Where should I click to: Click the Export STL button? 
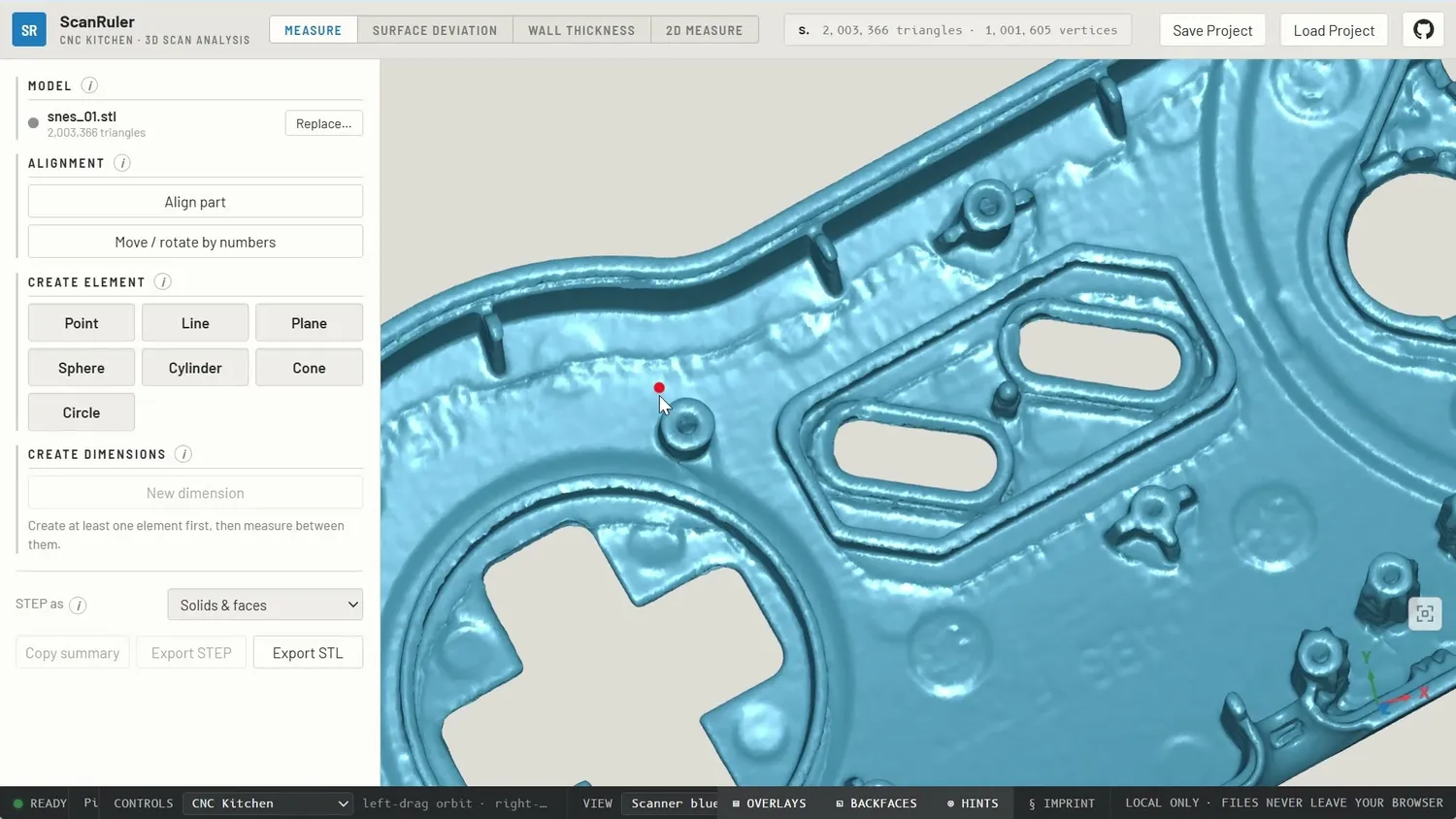tap(308, 653)
